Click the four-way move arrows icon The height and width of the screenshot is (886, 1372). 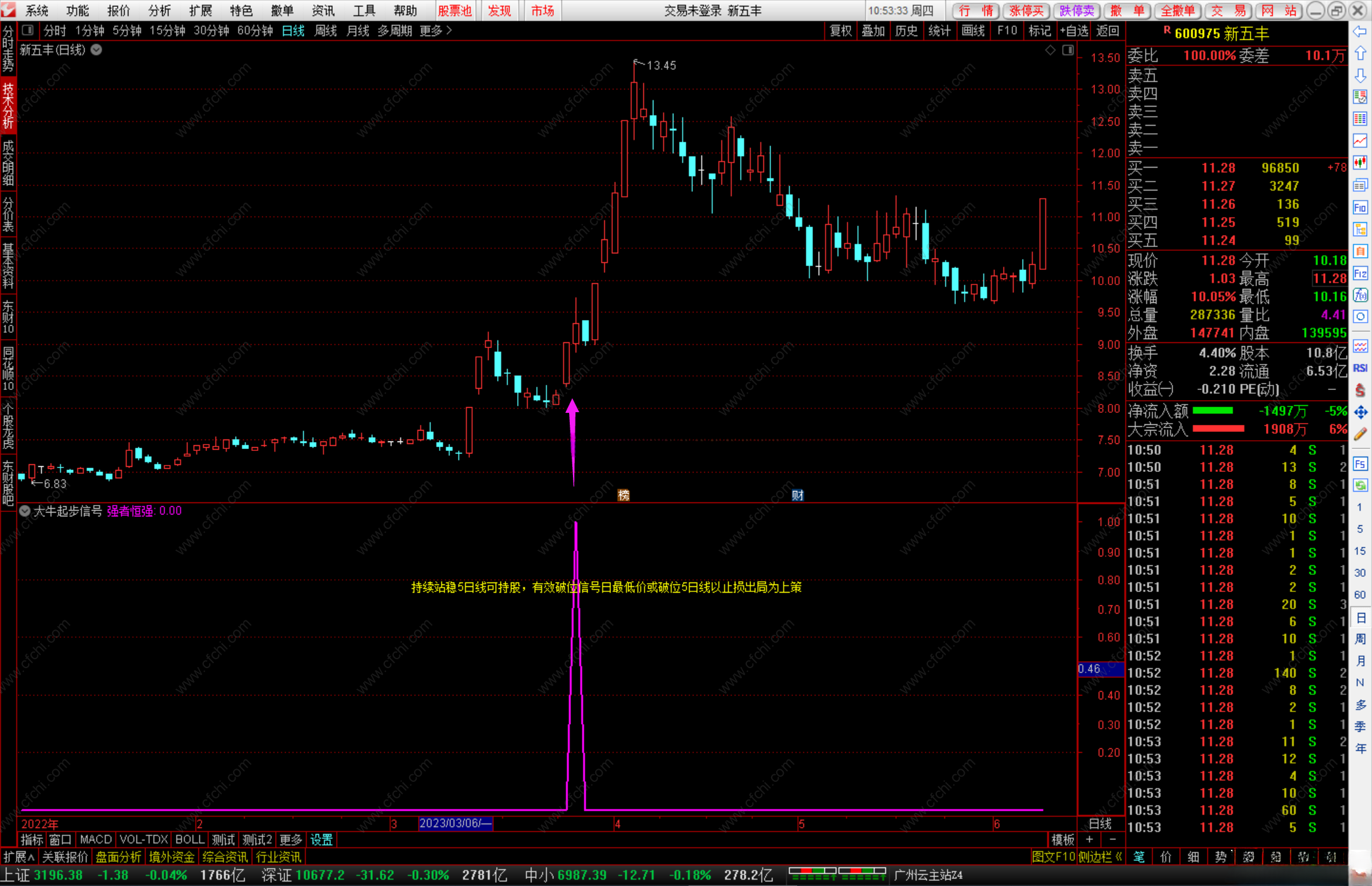click(1360, 412)
